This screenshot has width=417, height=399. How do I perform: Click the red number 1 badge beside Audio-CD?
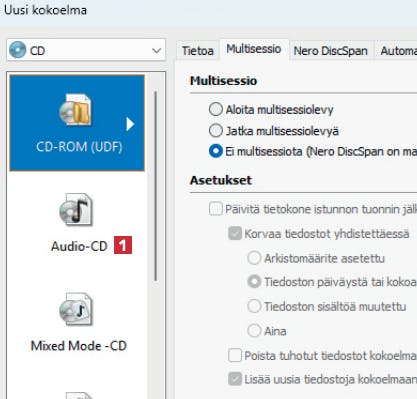point(123,245)
